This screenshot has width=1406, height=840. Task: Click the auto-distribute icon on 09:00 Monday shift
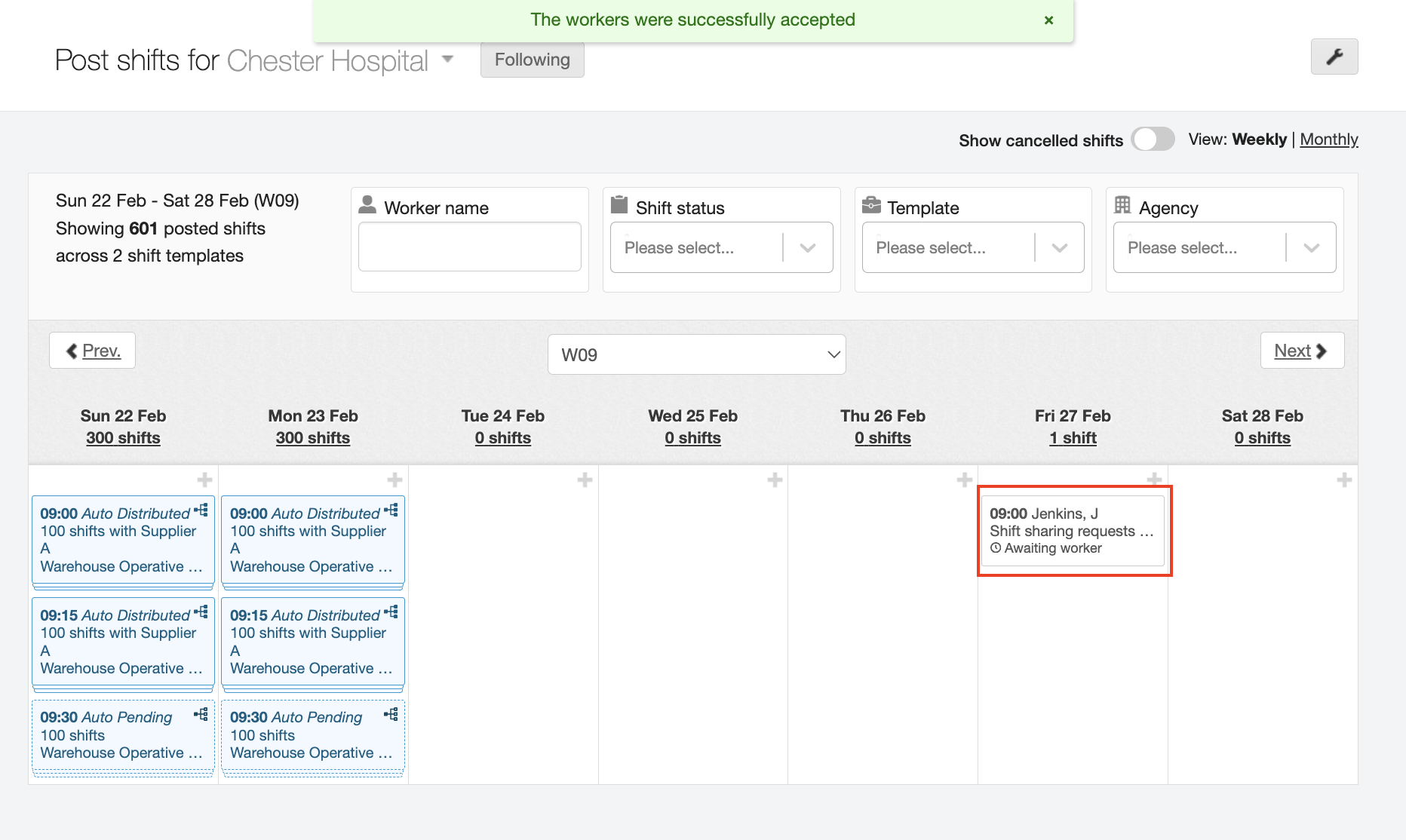pyautogui.click(x=391, y=510)
